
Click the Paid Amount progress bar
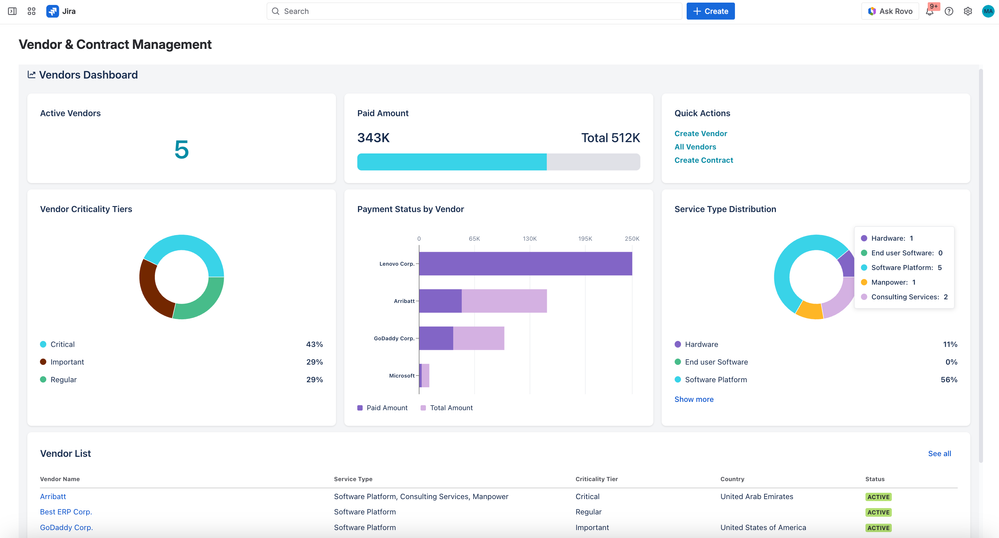[498, 162]
